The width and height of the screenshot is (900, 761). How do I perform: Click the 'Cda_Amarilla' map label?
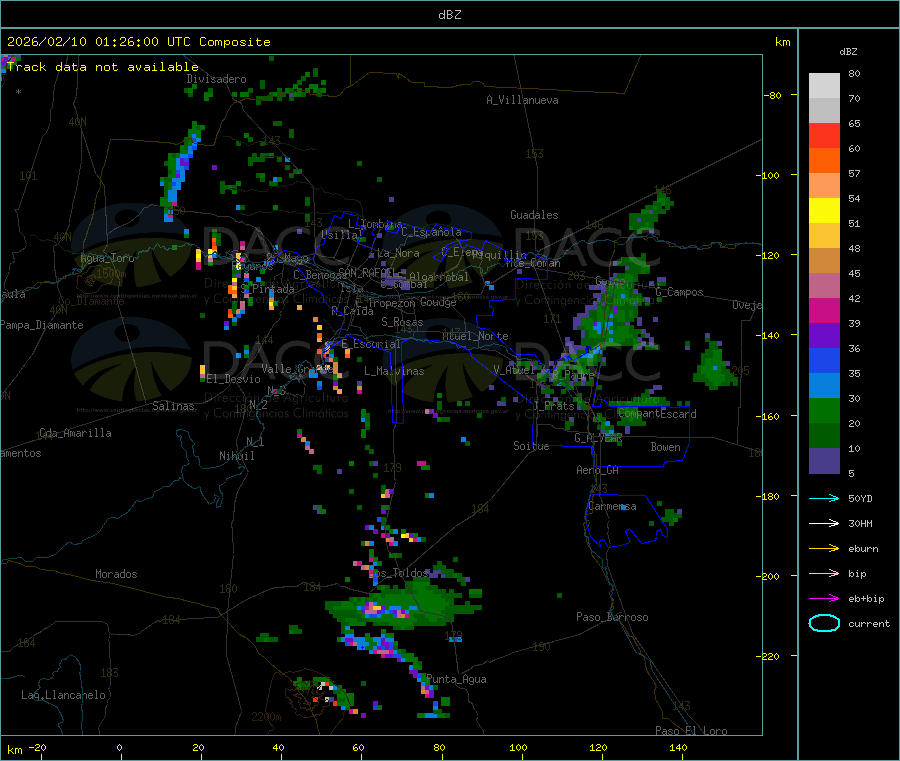[x=75, y=433]
